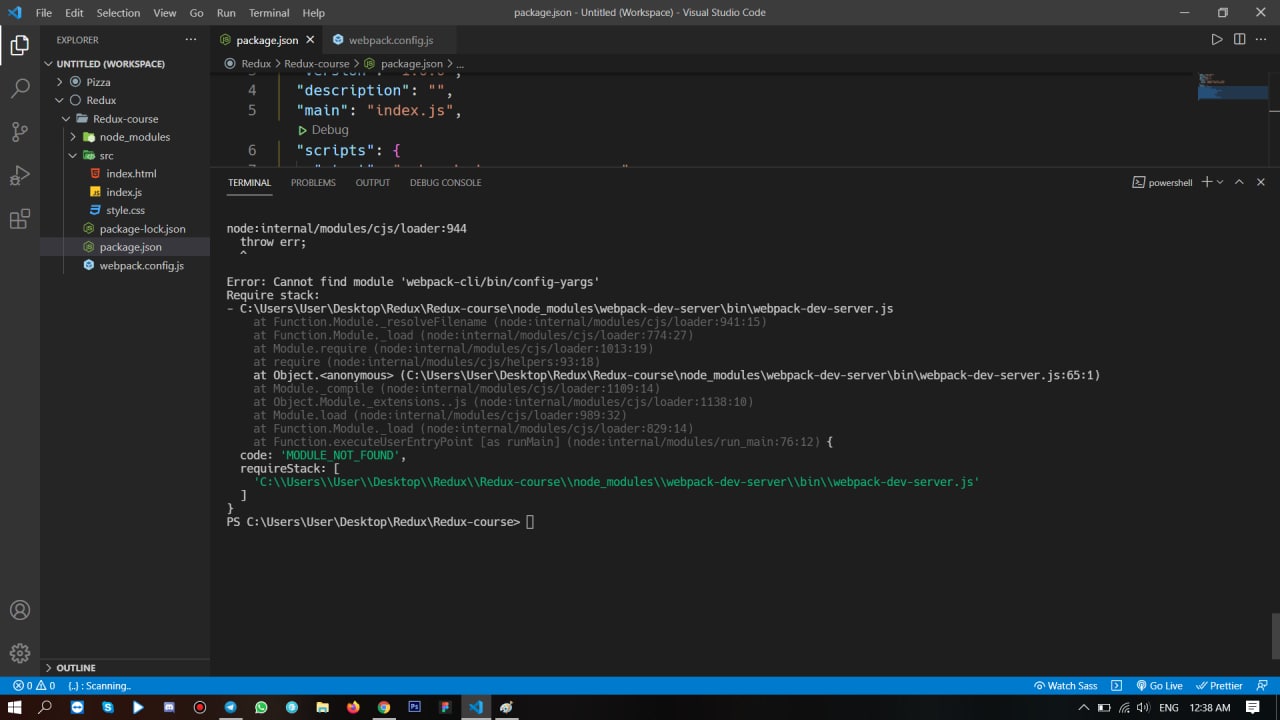Image resolution: width=1280 pixels, height=720 pixels.
Task: Collapse the Redux-course folder
Action: pos(125,118)
